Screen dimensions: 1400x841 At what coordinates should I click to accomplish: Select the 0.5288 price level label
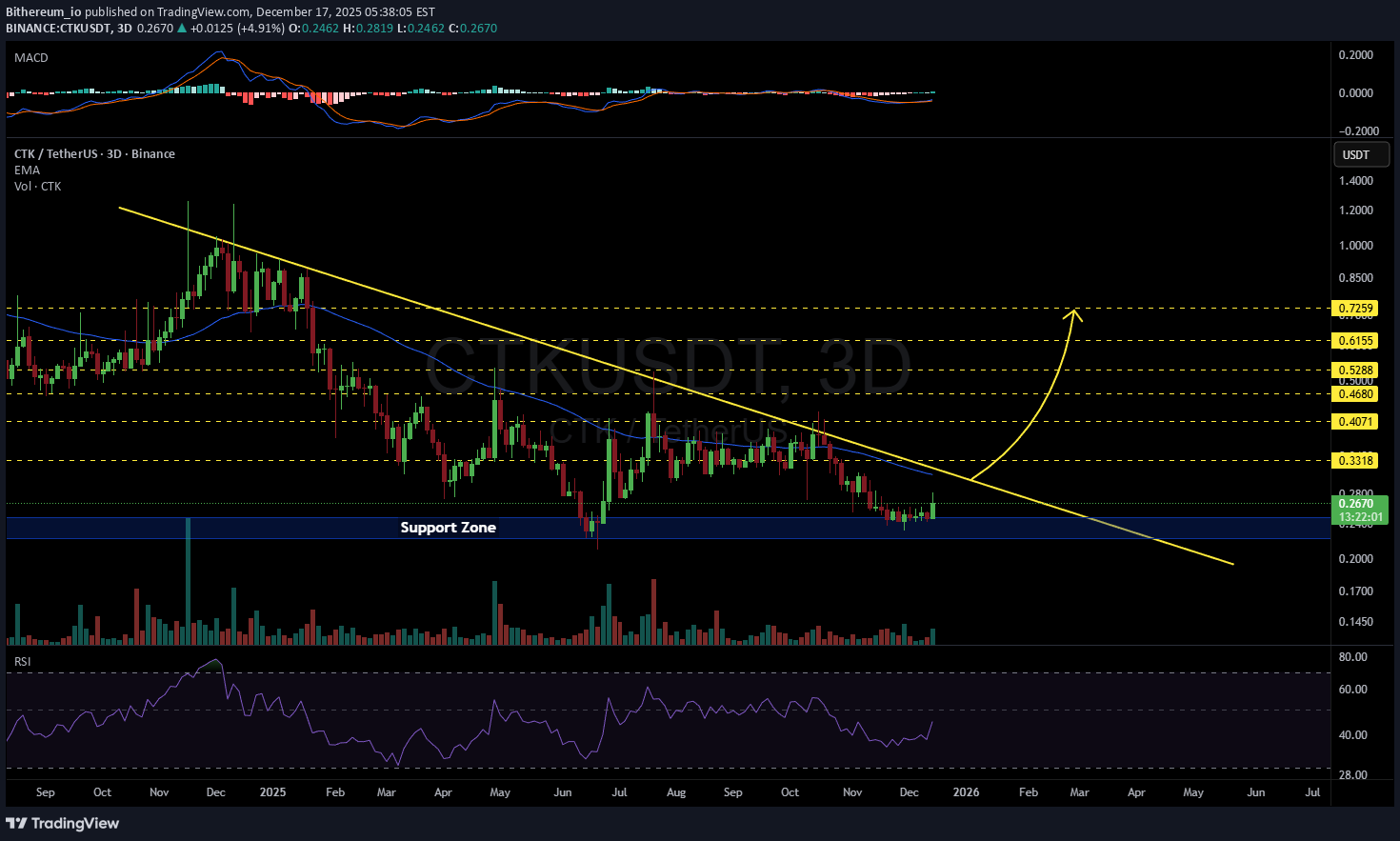[x=1355, y=370]
